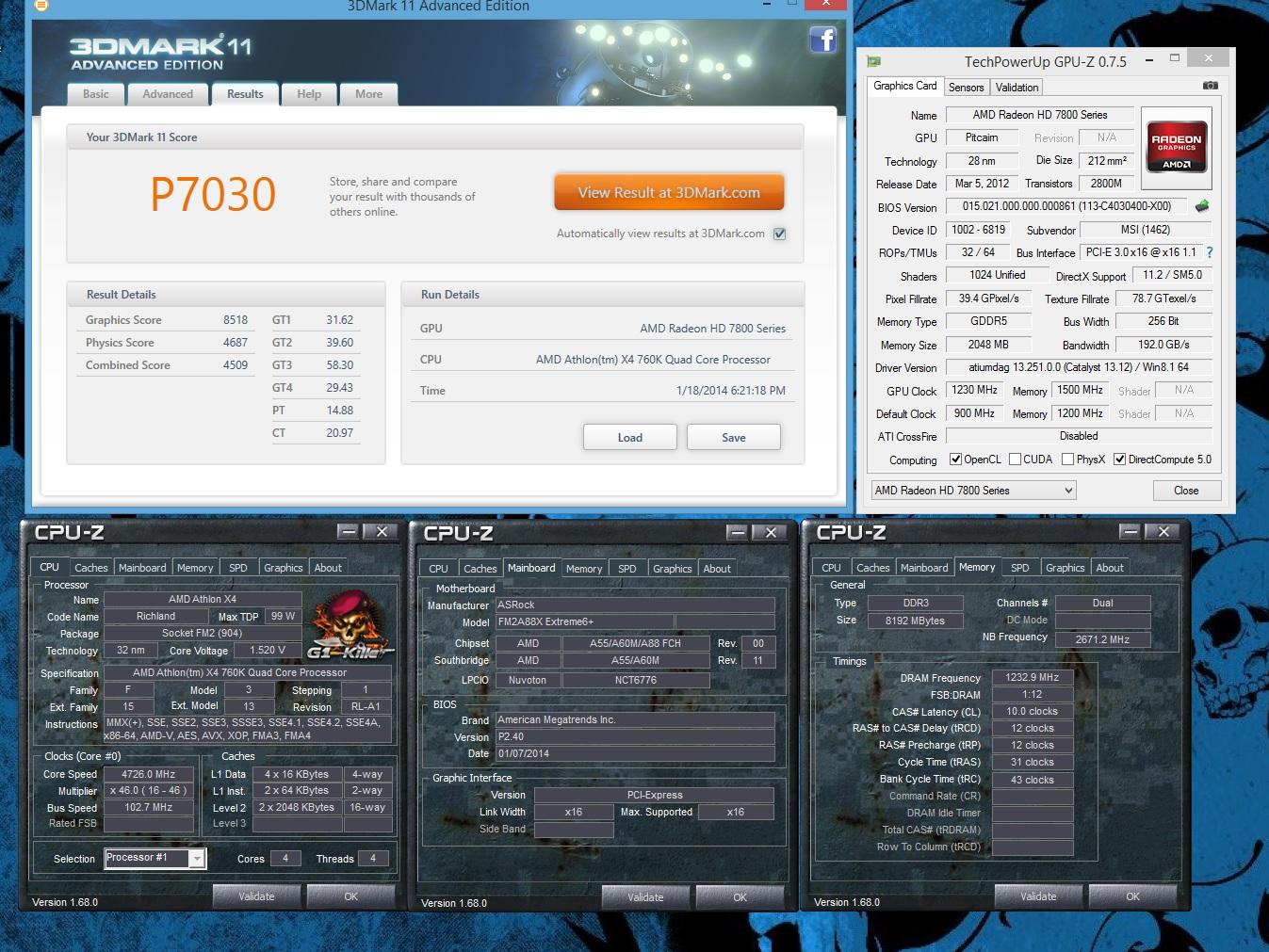Click the Driver Version field in GPU-Z
The width and height of the screenshot is (1269, 952).
pos(1079,367)
